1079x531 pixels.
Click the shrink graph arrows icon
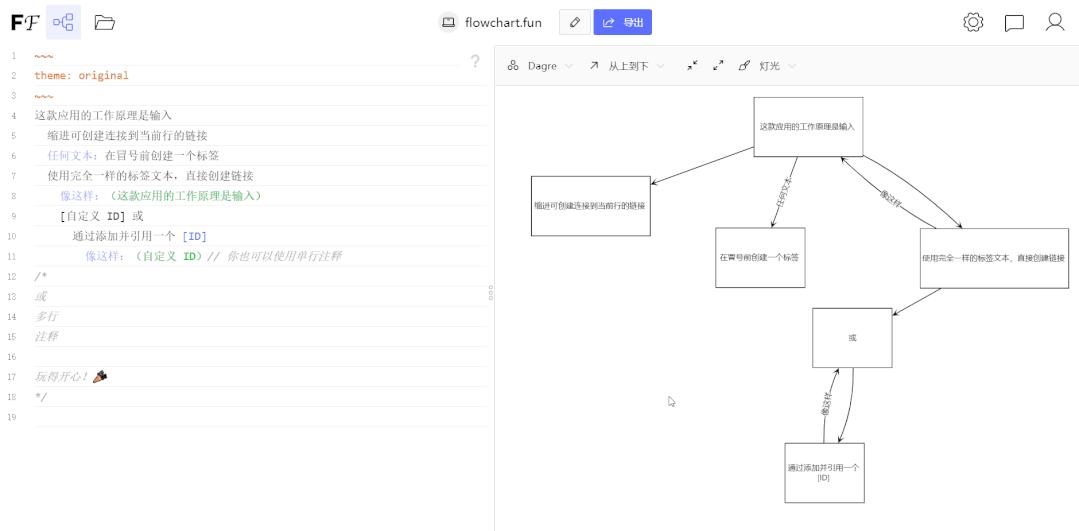(692, 65)
